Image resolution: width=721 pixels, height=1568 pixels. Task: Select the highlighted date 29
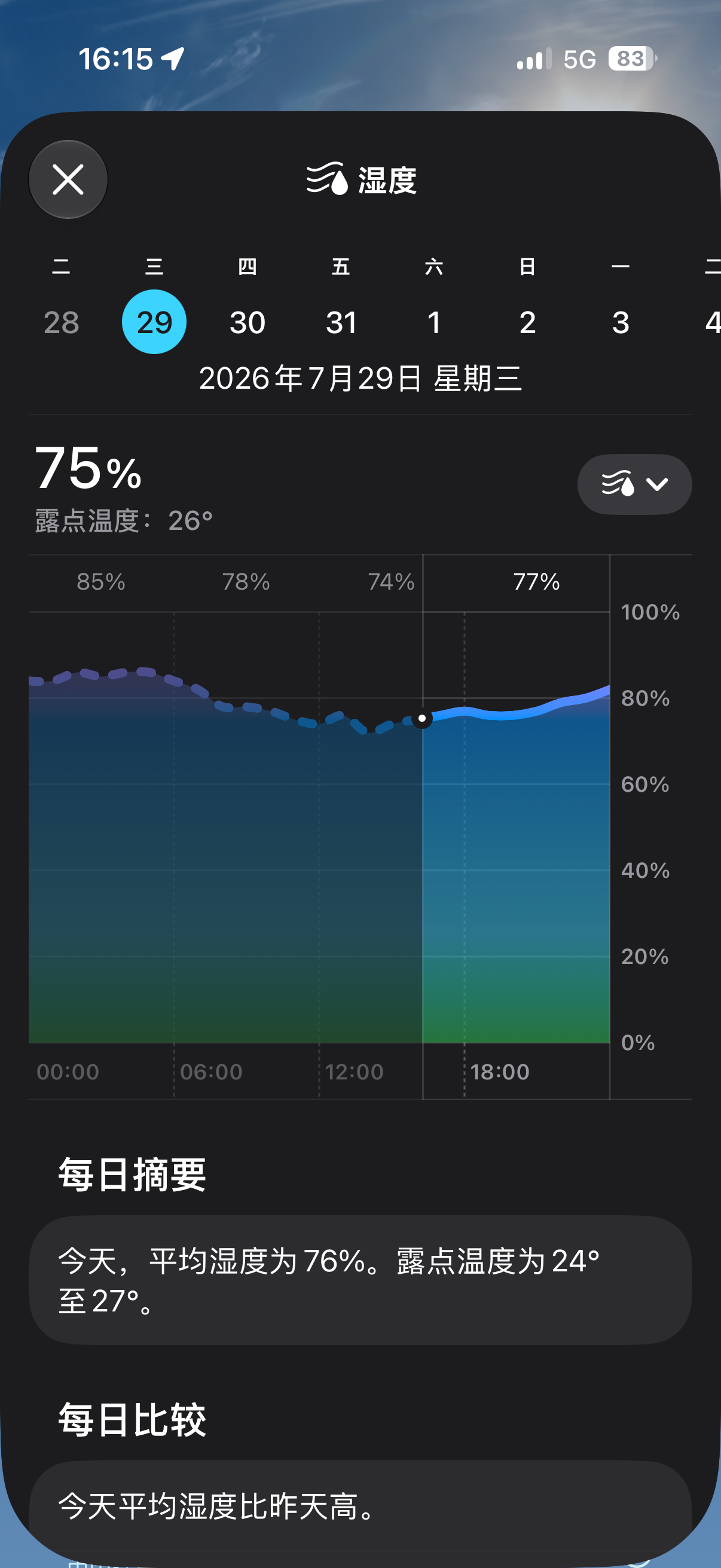[x=154, y=322]
